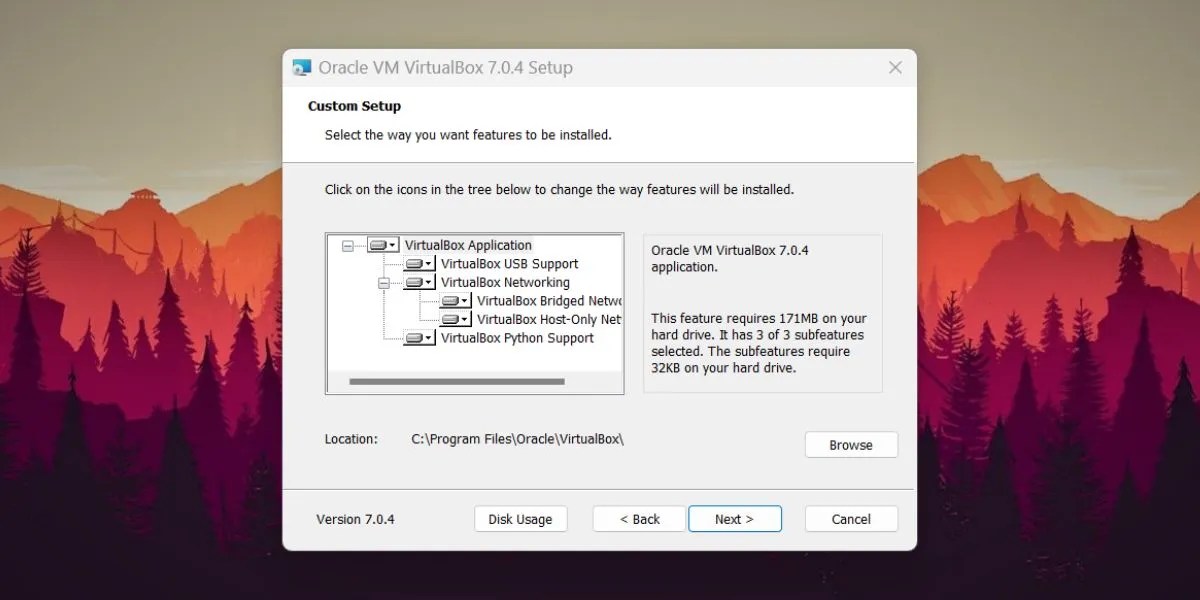The width and height of the screenshot is (1200, 600).
Task: Click the VirtualBox icon in the title bar
Action: [301, 67]
